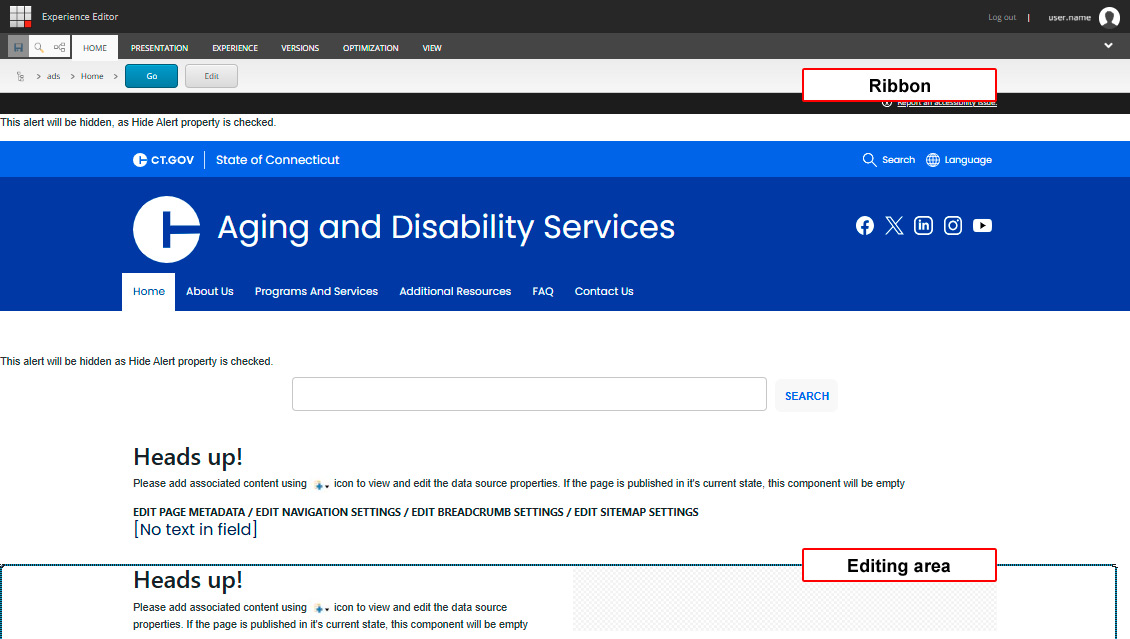Switch to the PRESENTATION ribbon tab

159,47
